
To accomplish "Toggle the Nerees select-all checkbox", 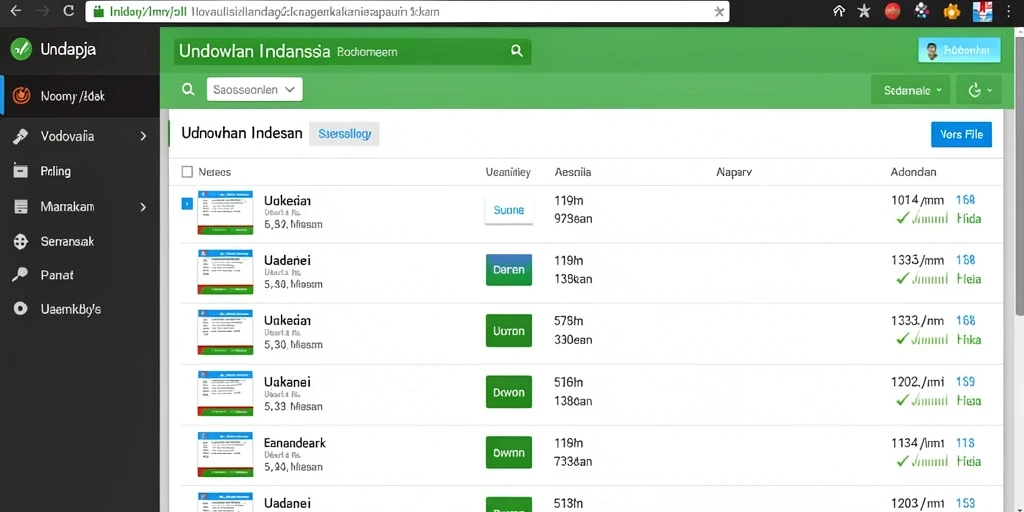I will tap(187, 172).
